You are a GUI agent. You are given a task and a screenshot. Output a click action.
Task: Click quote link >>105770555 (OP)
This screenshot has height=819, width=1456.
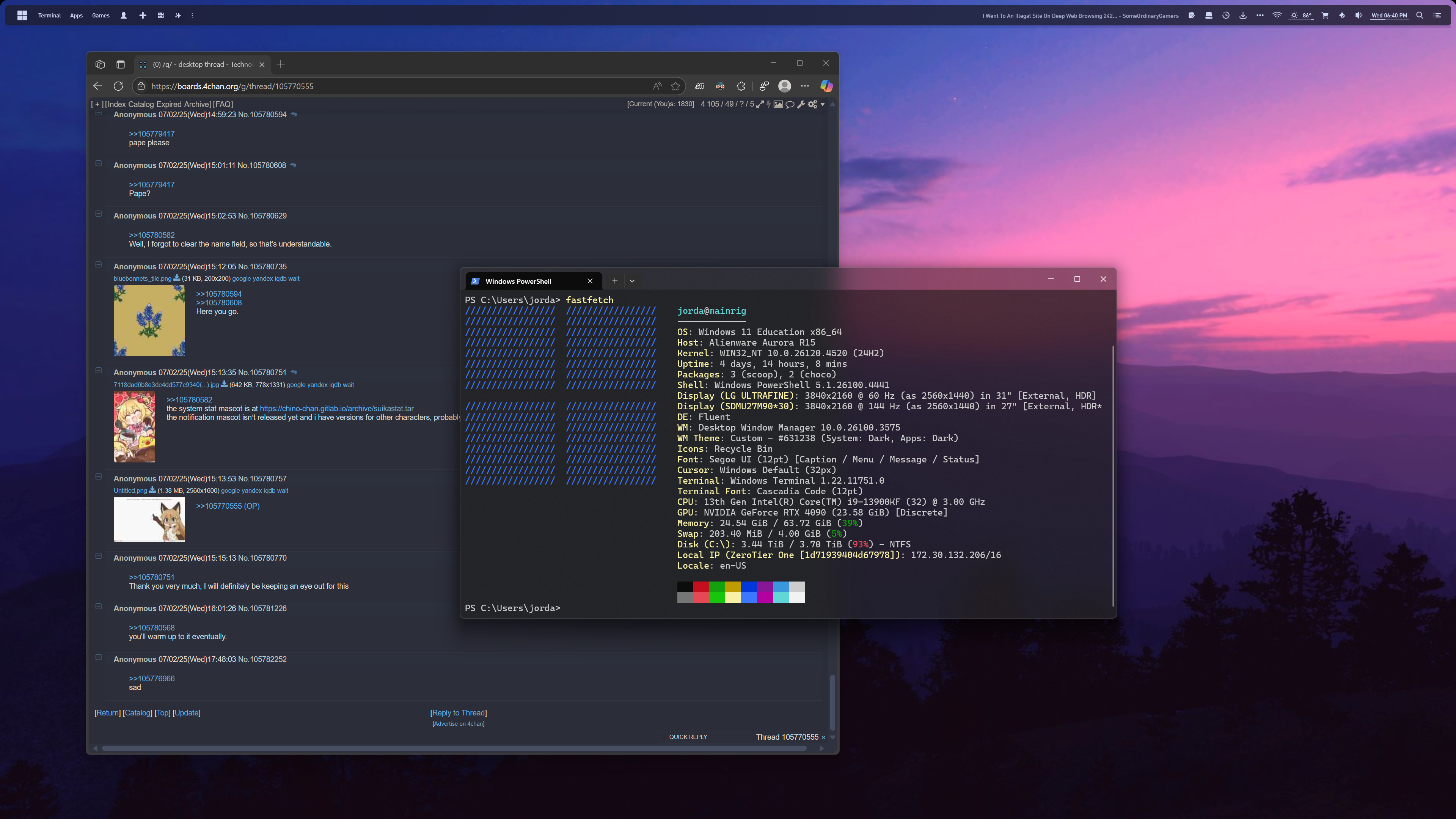point(228,506)
